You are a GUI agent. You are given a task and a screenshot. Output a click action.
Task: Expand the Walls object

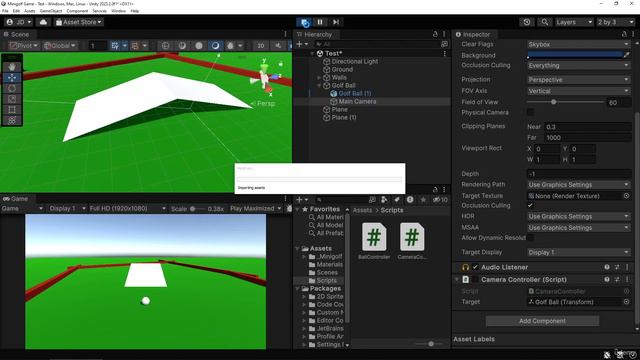coord(319,78)
